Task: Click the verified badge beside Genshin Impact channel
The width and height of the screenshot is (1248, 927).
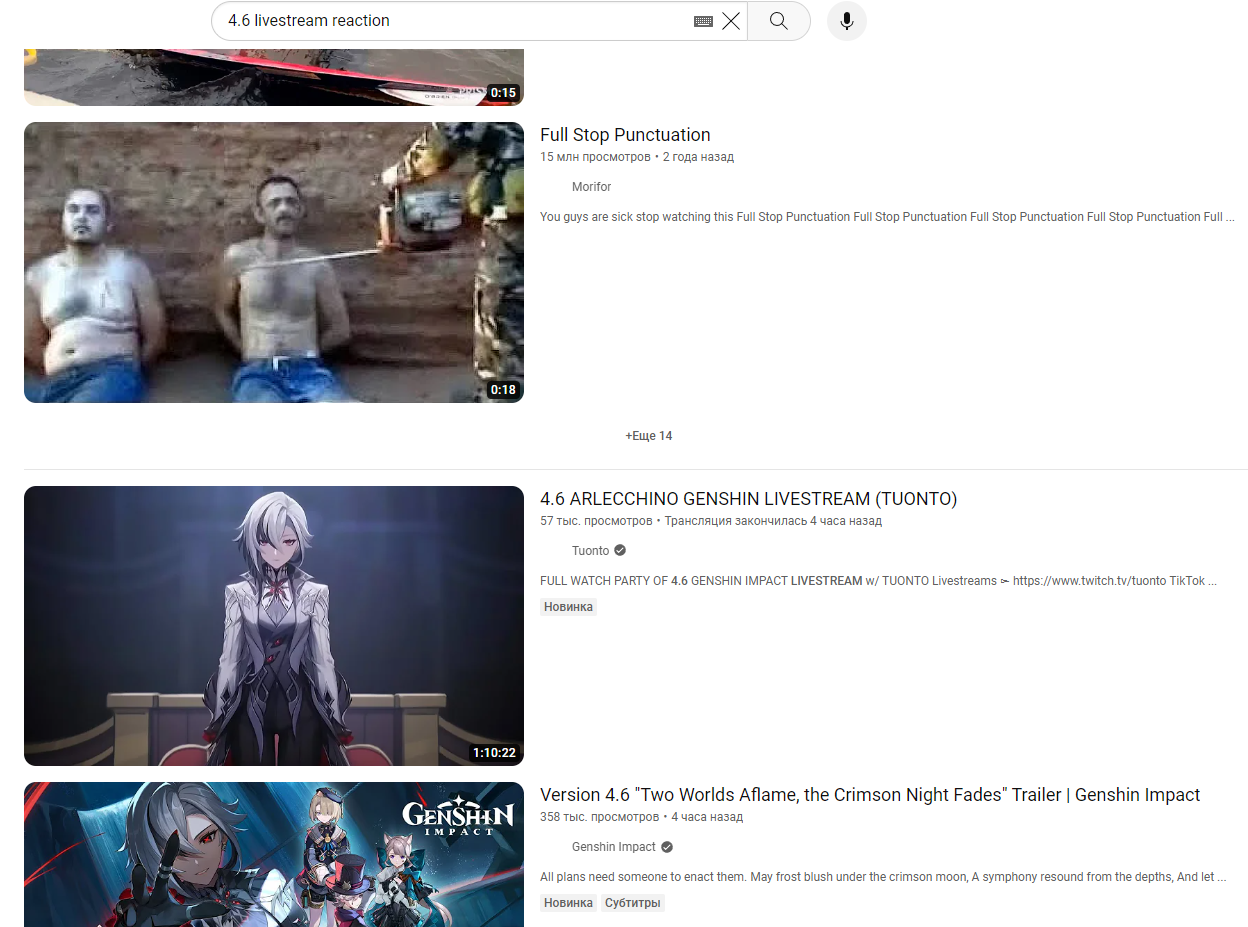Action: click(x=667, y=847)
